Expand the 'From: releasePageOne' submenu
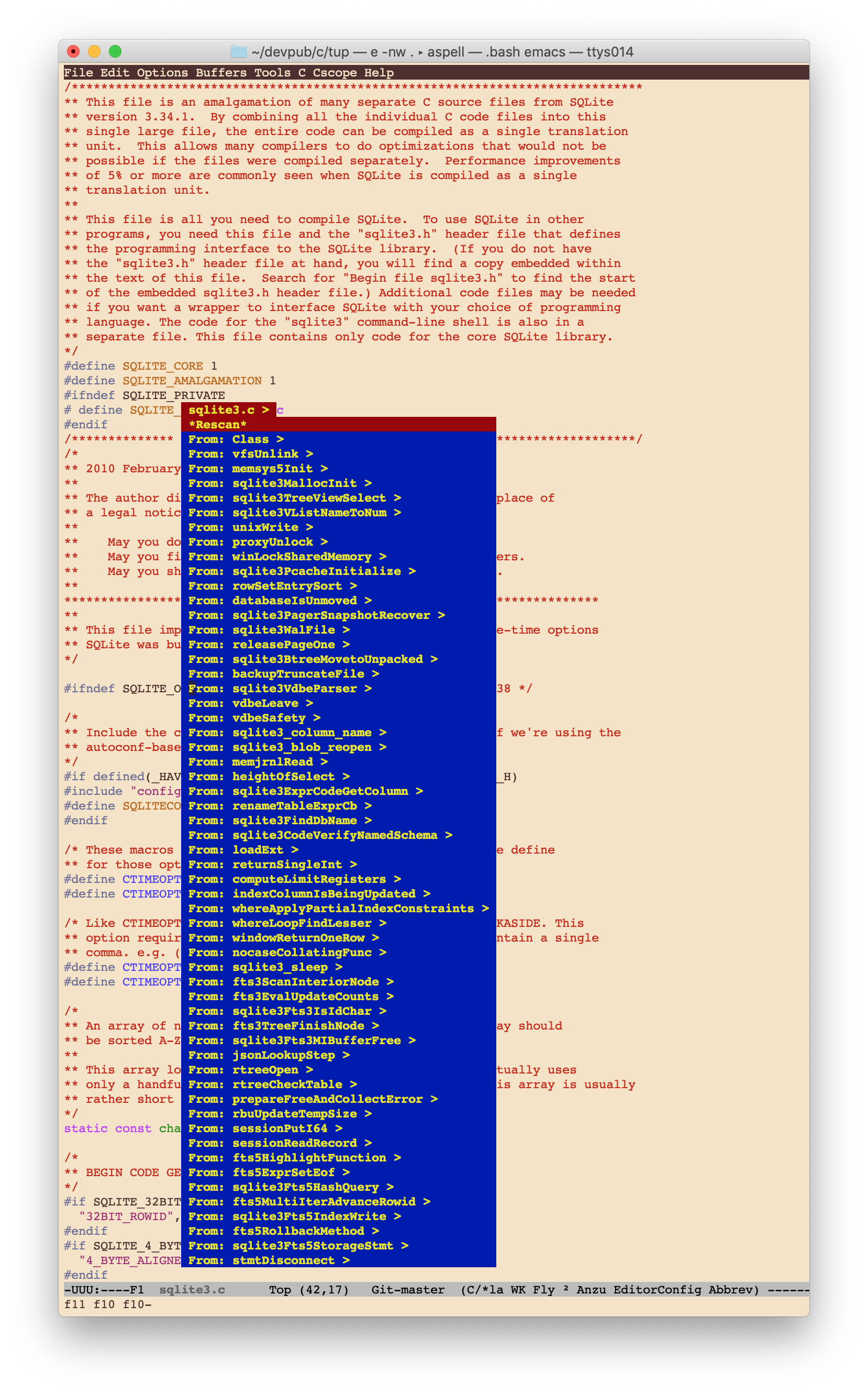Image resolution: width=868 pixels, height=1394 pixels. tap(339, 644)
